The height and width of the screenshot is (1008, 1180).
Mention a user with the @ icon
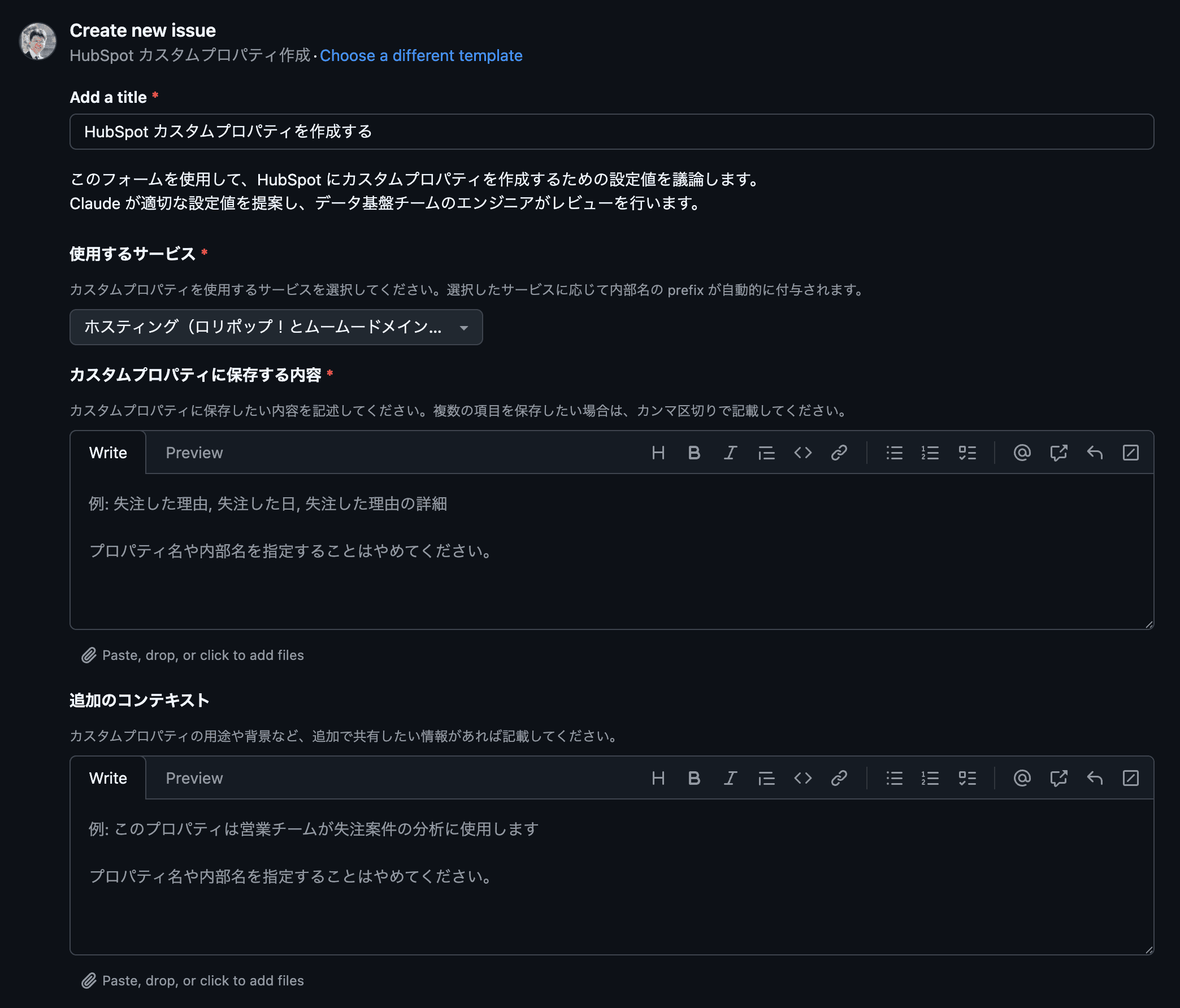pyautogui.click(x=1022, y=453)
